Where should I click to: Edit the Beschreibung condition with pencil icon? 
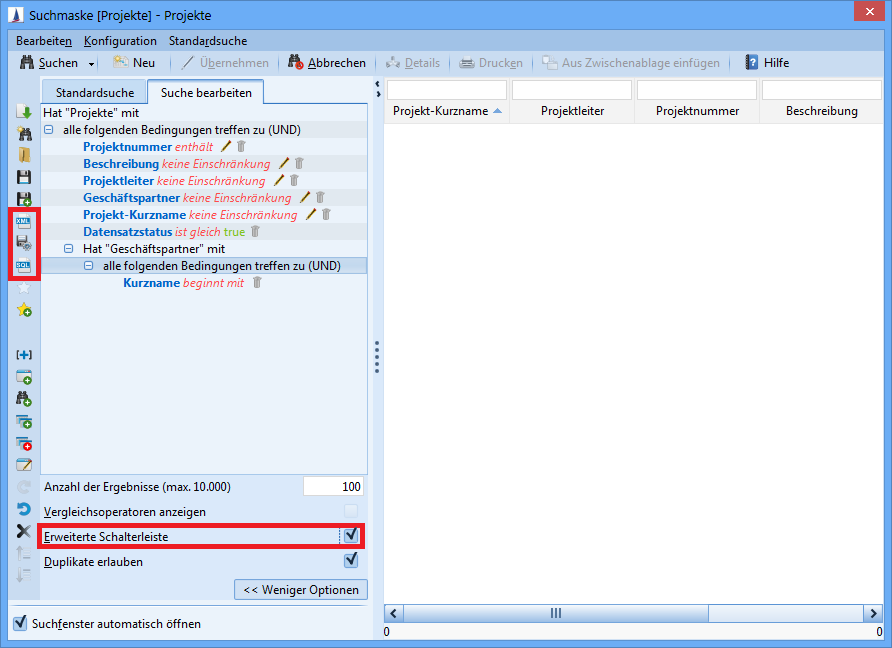283,164
